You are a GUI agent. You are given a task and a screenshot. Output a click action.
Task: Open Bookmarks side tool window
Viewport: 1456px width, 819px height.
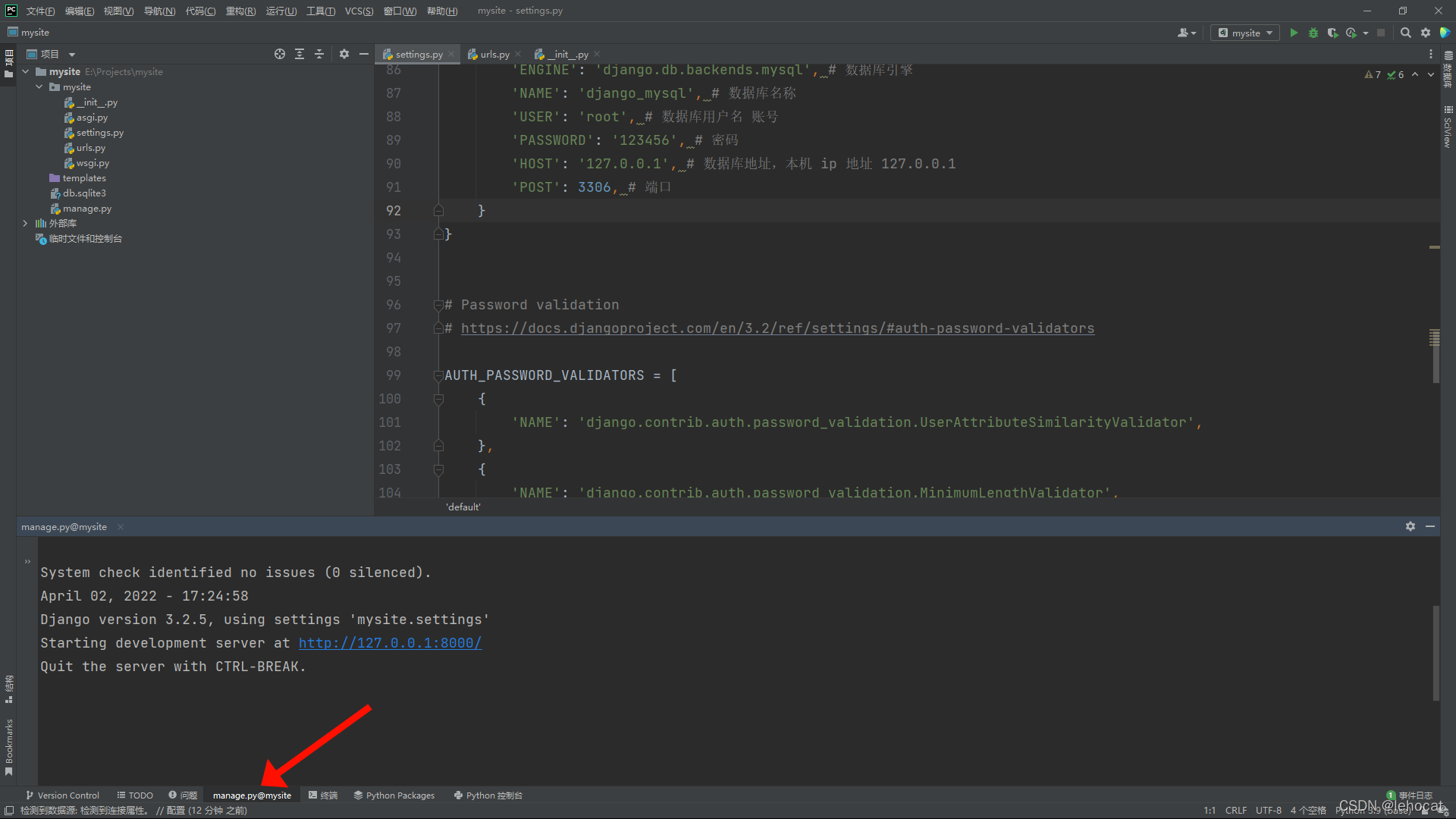click(x=8, y=747)
